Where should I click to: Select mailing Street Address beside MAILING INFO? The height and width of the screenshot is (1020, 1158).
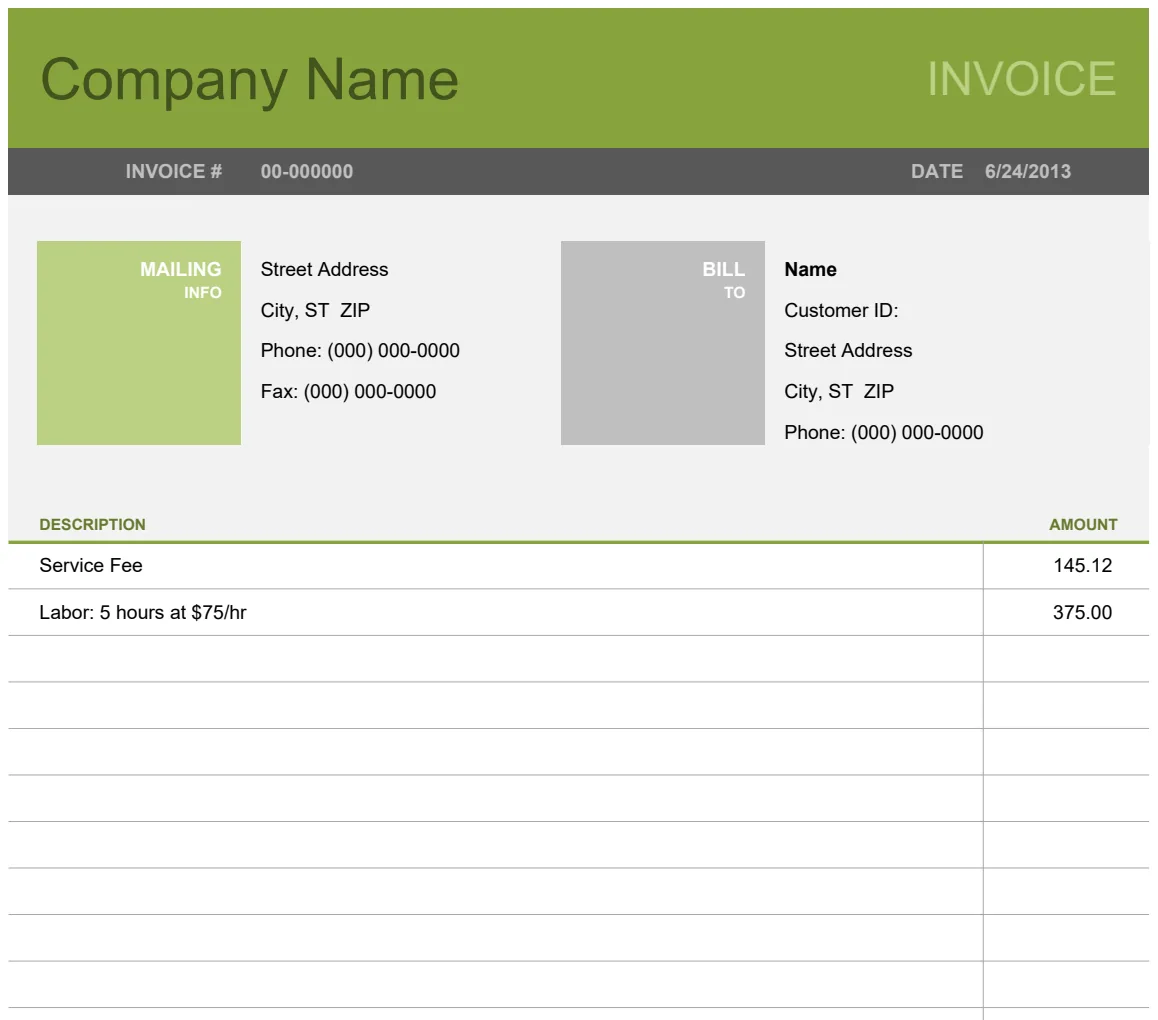pyautogui.click(x=324, y=270)
